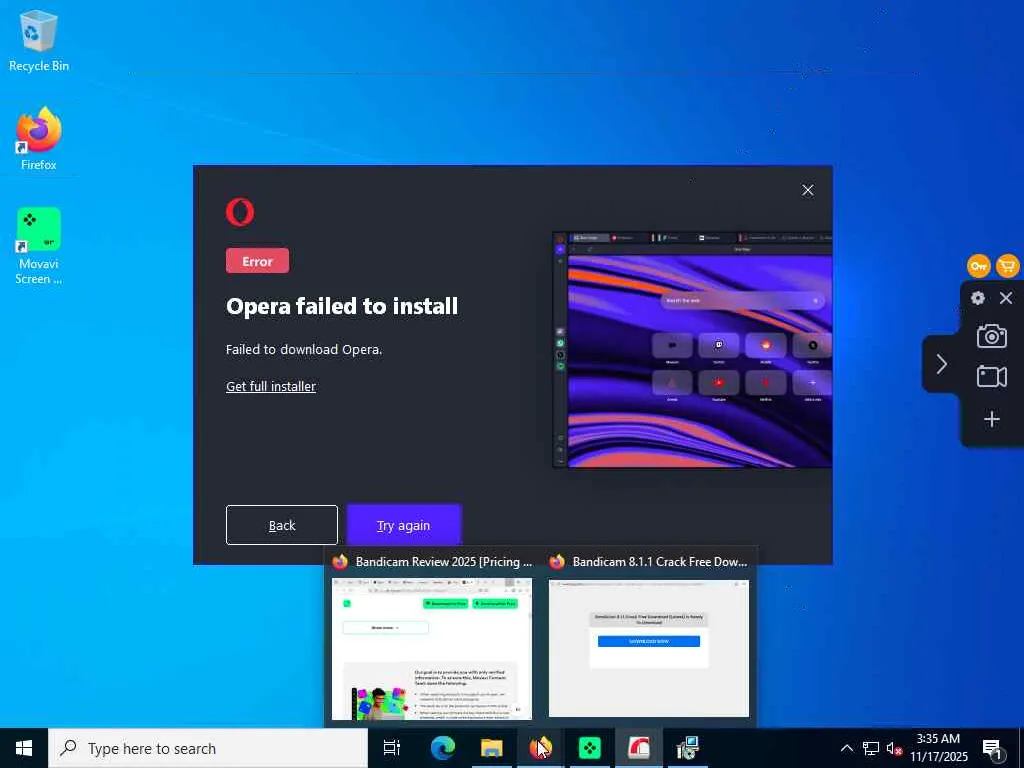Click the orange shopping cart icon
The height and width of the screenshot is (768, 1024).
click(x=1008, y=266)
